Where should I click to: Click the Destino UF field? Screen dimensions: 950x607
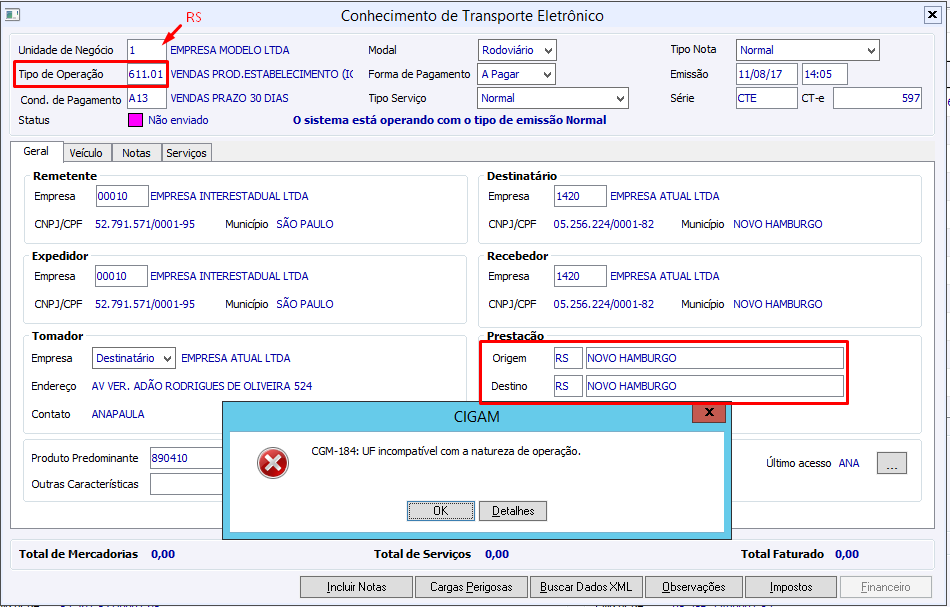tap(568, 386)
